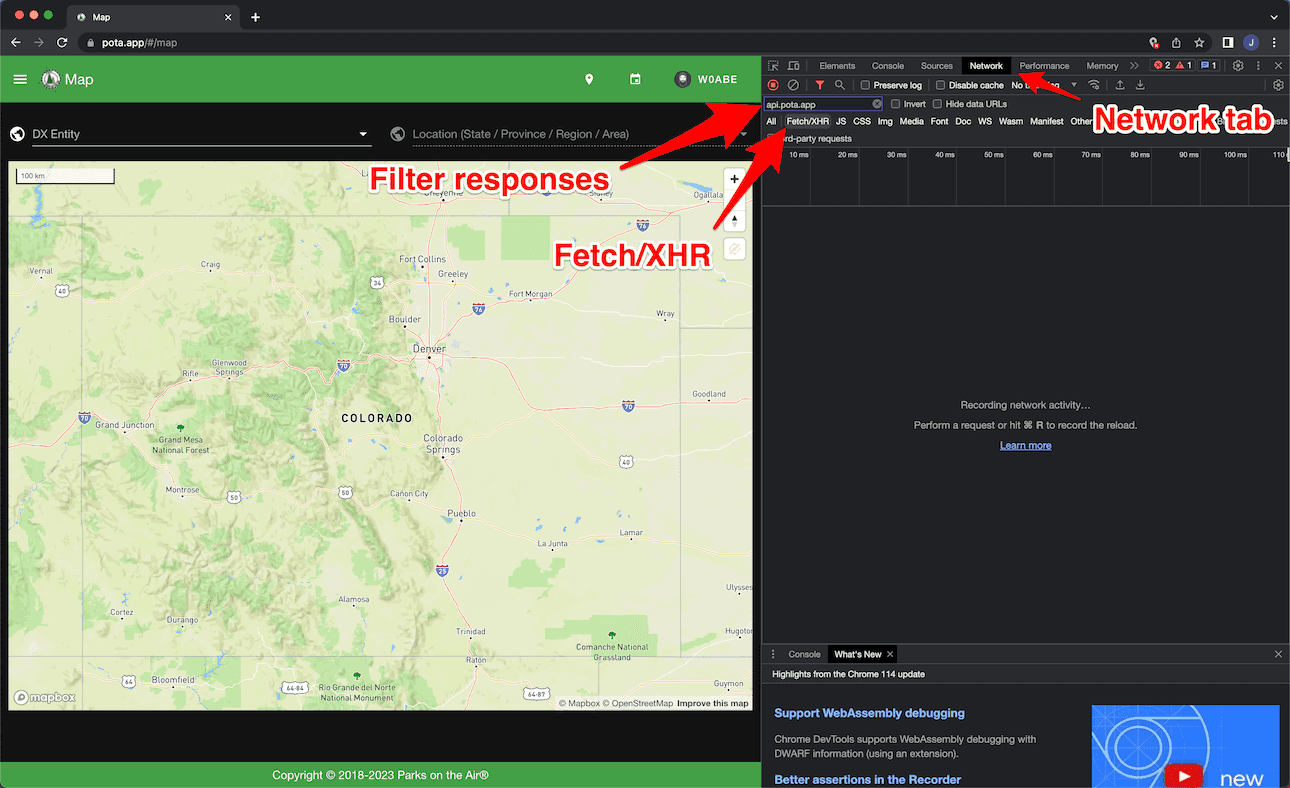Screen dimensions: 1290x788
Task: Bookmark this page with star icon
Action: pos(1199,43)
